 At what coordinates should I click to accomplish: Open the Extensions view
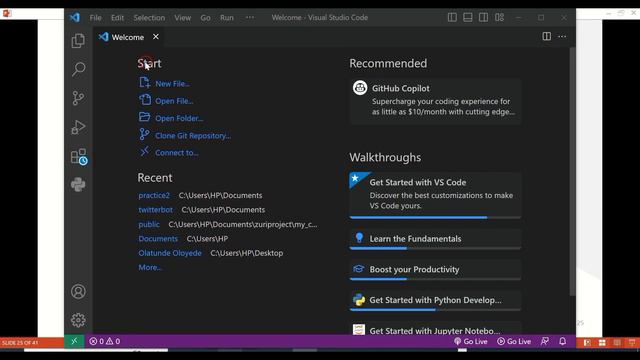78,156
